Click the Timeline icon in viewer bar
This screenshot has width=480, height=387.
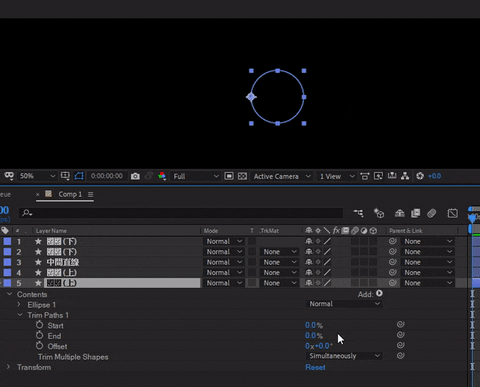tap(392, 176)
